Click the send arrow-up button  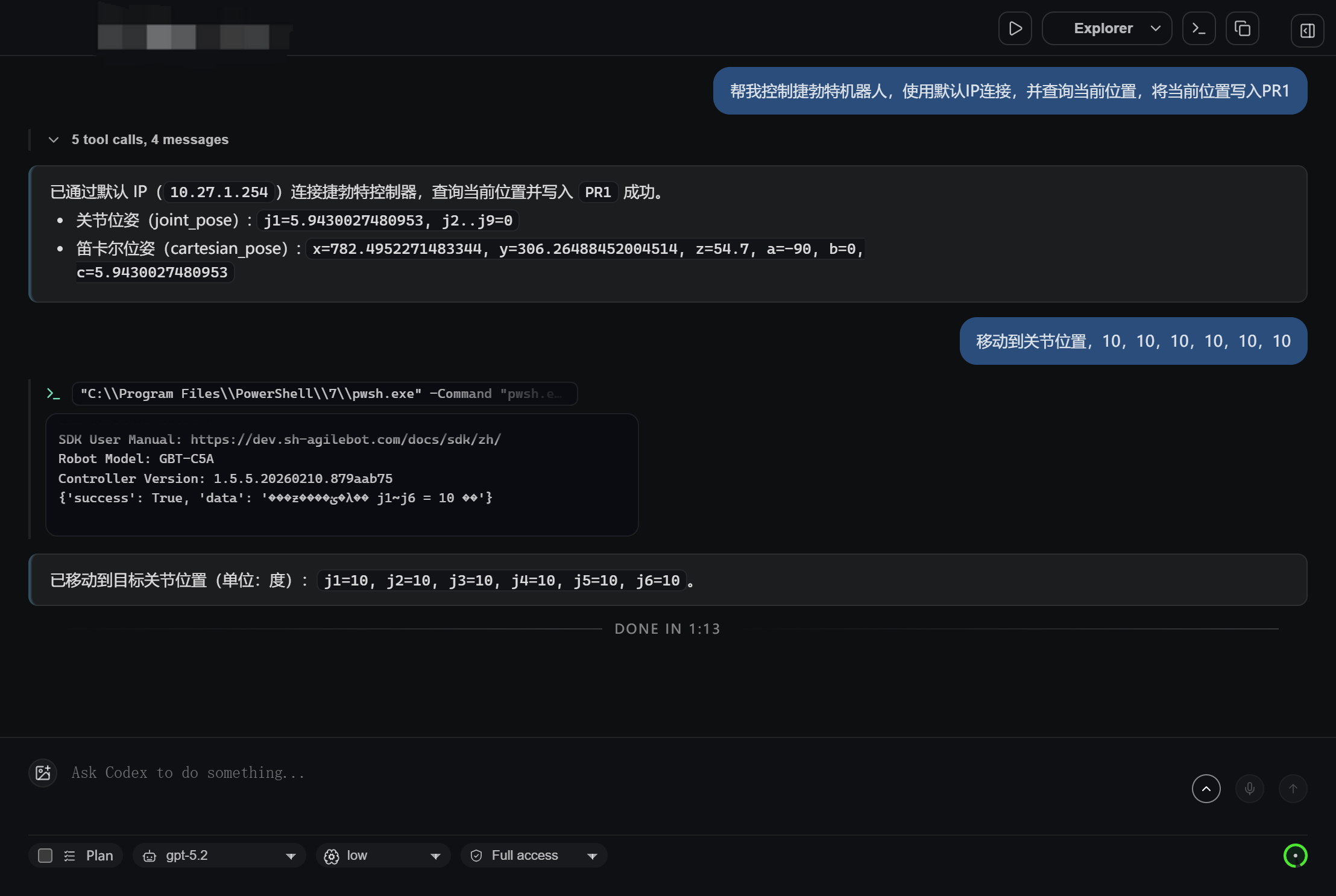tap(1293, 789)
